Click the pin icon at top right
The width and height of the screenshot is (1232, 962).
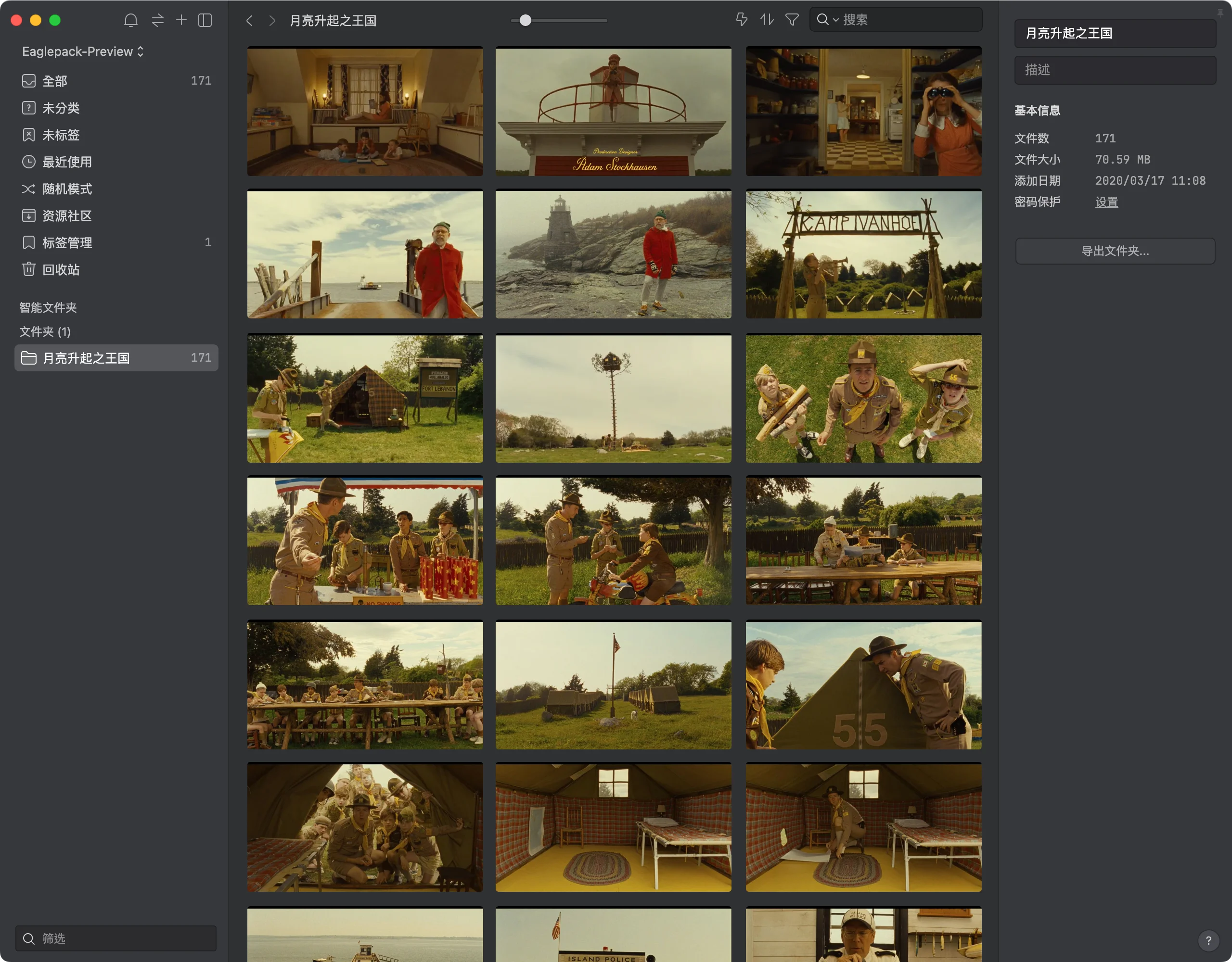[1220, 13]
